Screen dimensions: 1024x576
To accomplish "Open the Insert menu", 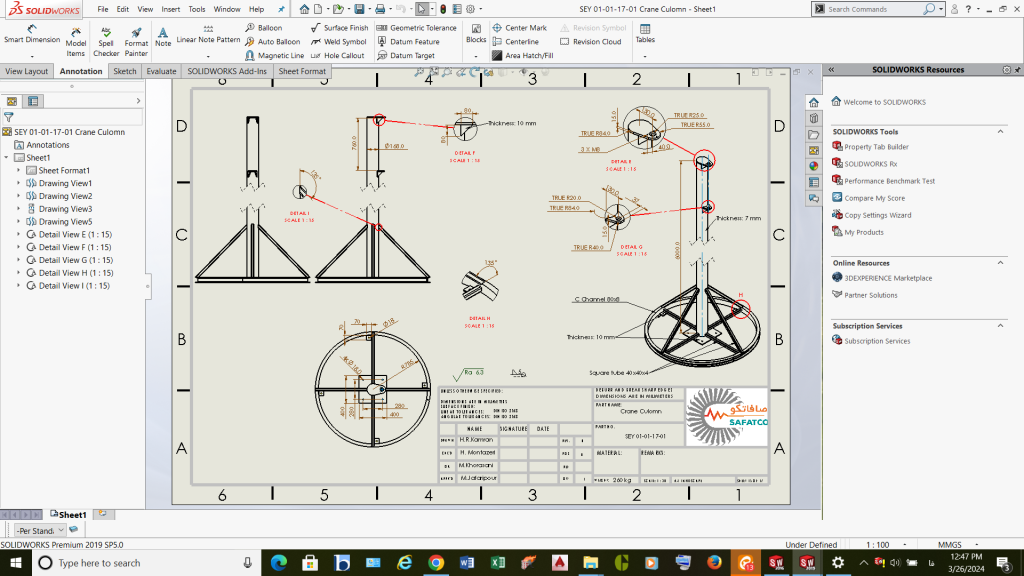I will 171,9.
